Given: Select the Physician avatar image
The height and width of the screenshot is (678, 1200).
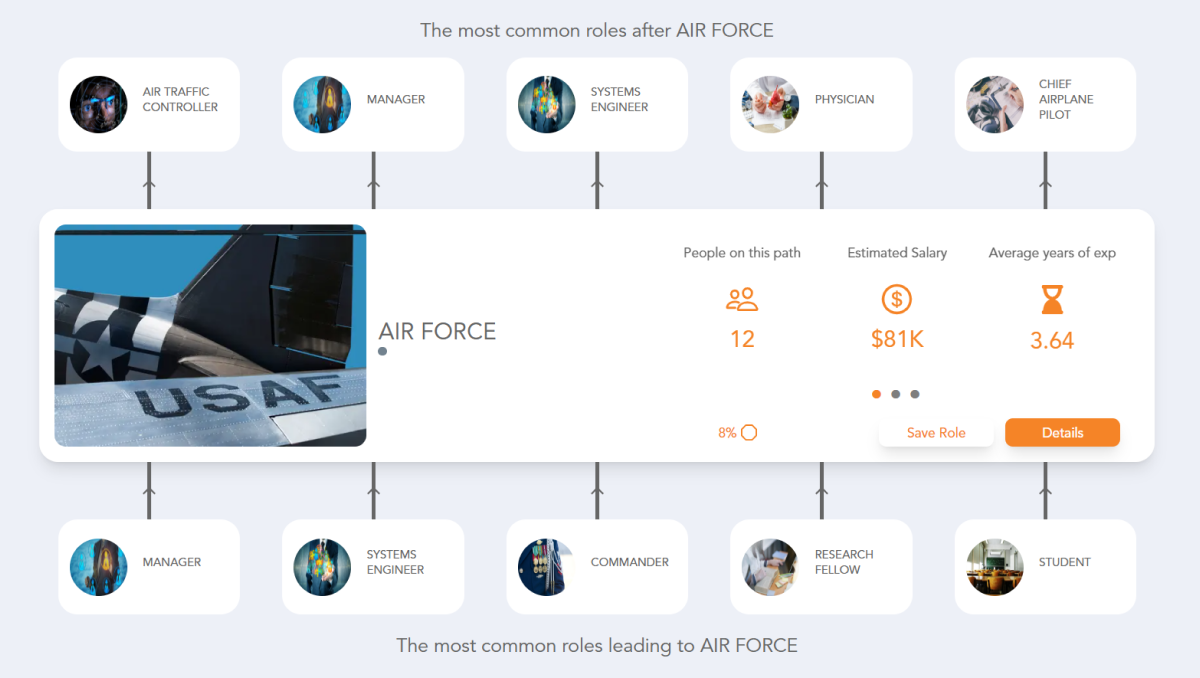Looking at the screenshot, I should coord(770,104).
